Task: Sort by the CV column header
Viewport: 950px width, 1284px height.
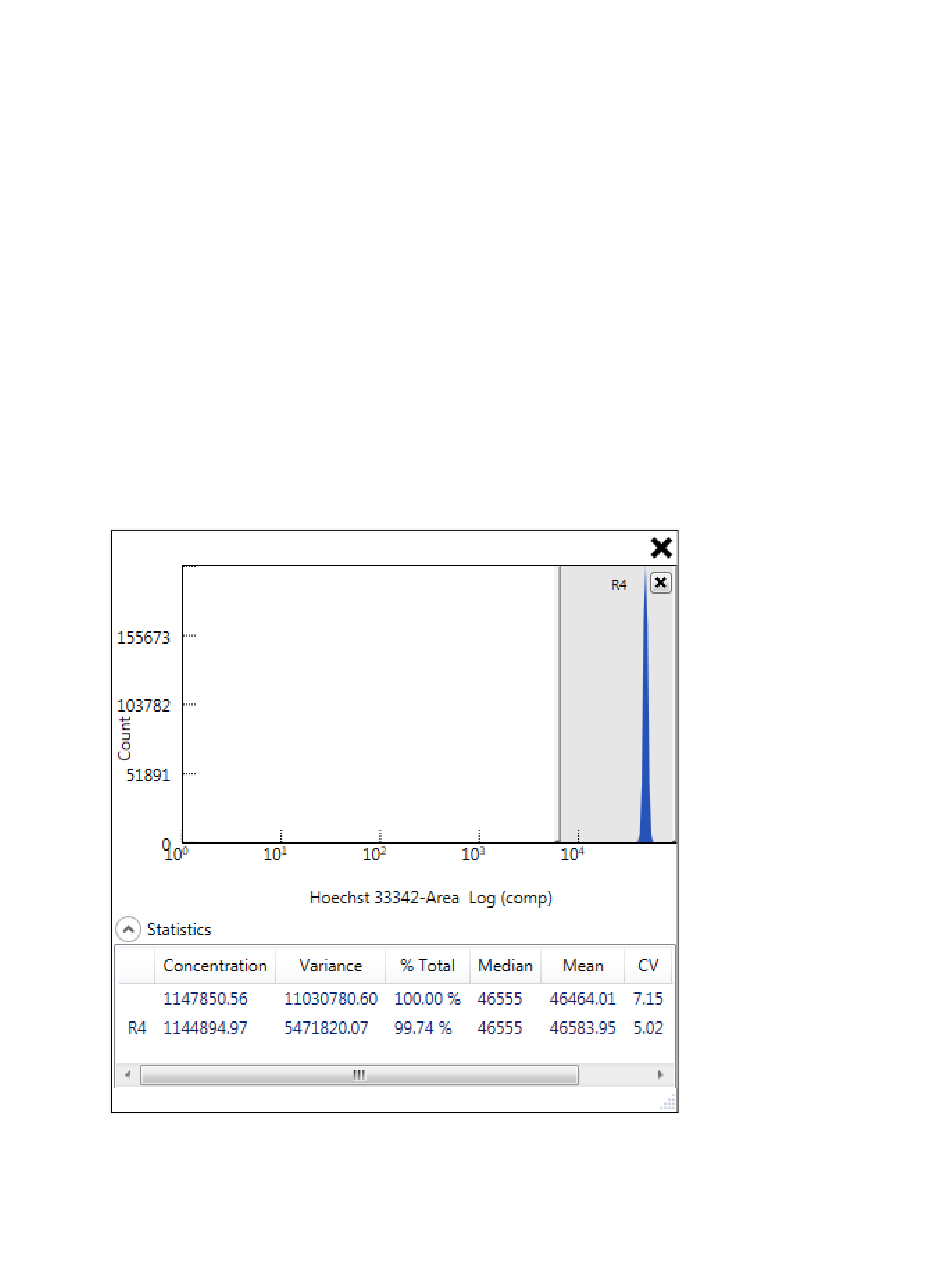Action: pos(647,966)
